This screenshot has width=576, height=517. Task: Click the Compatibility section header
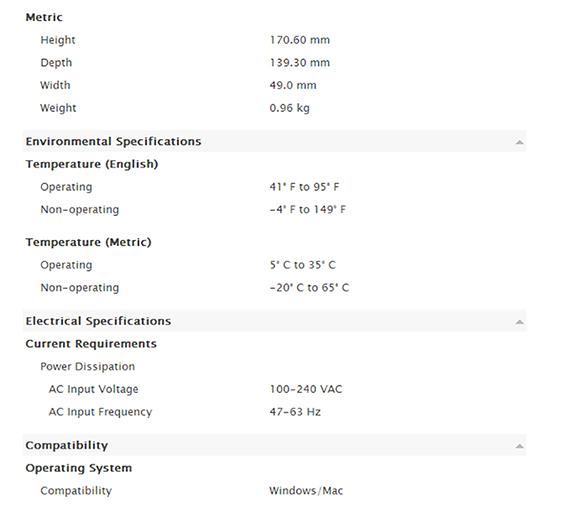pos(274,445)
